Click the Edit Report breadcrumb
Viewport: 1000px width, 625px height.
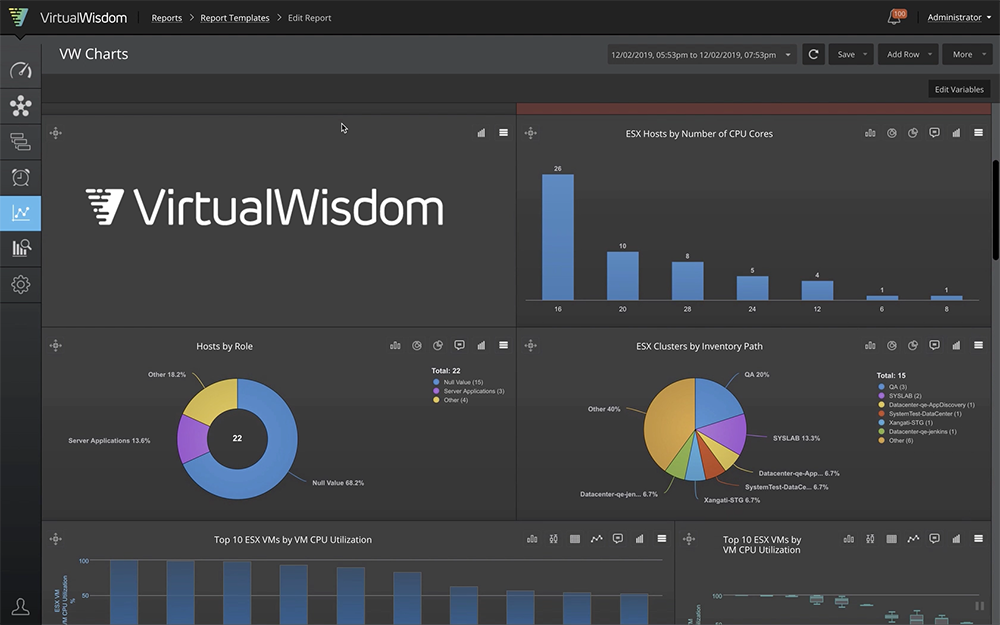pyautogui.click(x=309, y=18)
